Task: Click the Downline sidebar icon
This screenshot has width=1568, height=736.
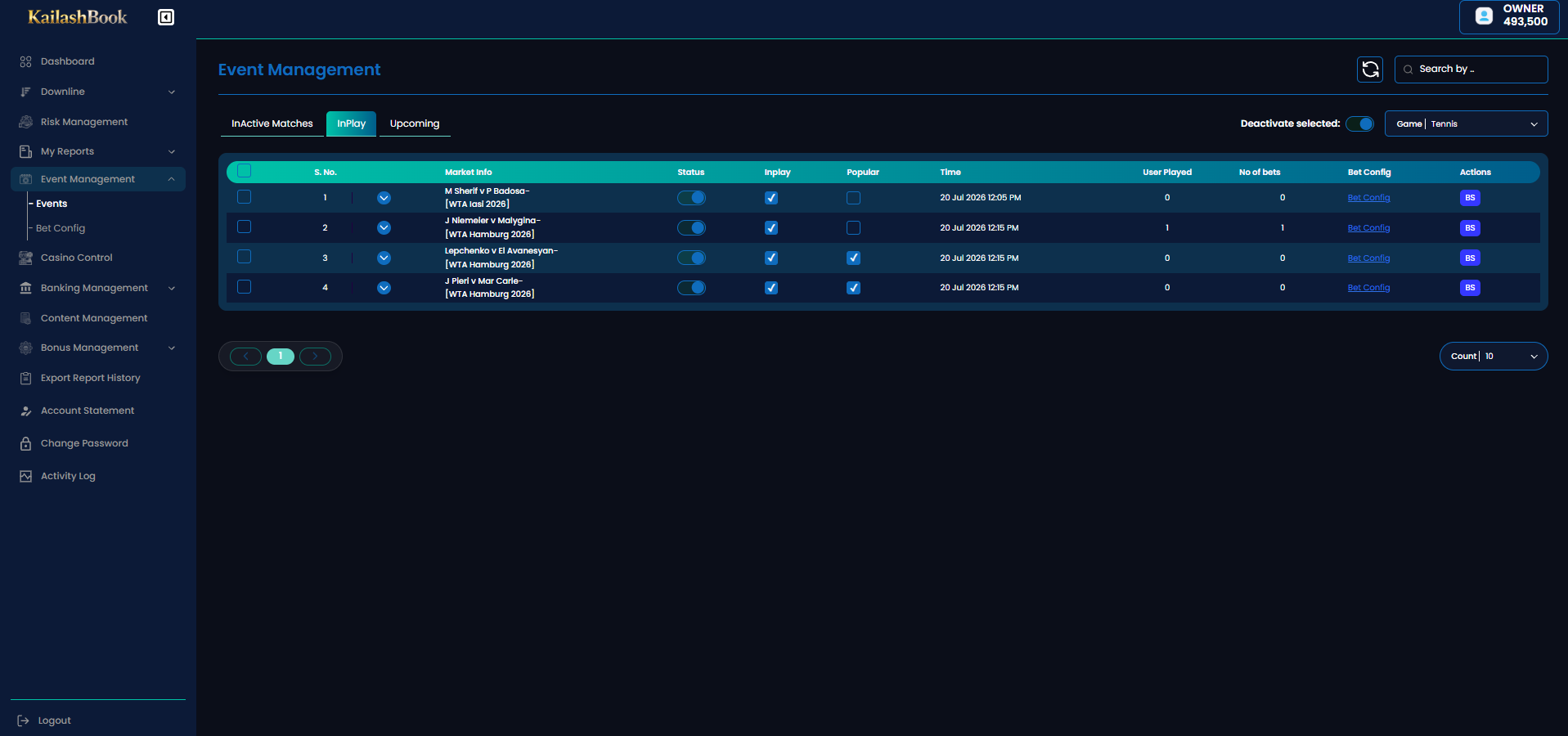Action: coord(25,92)
